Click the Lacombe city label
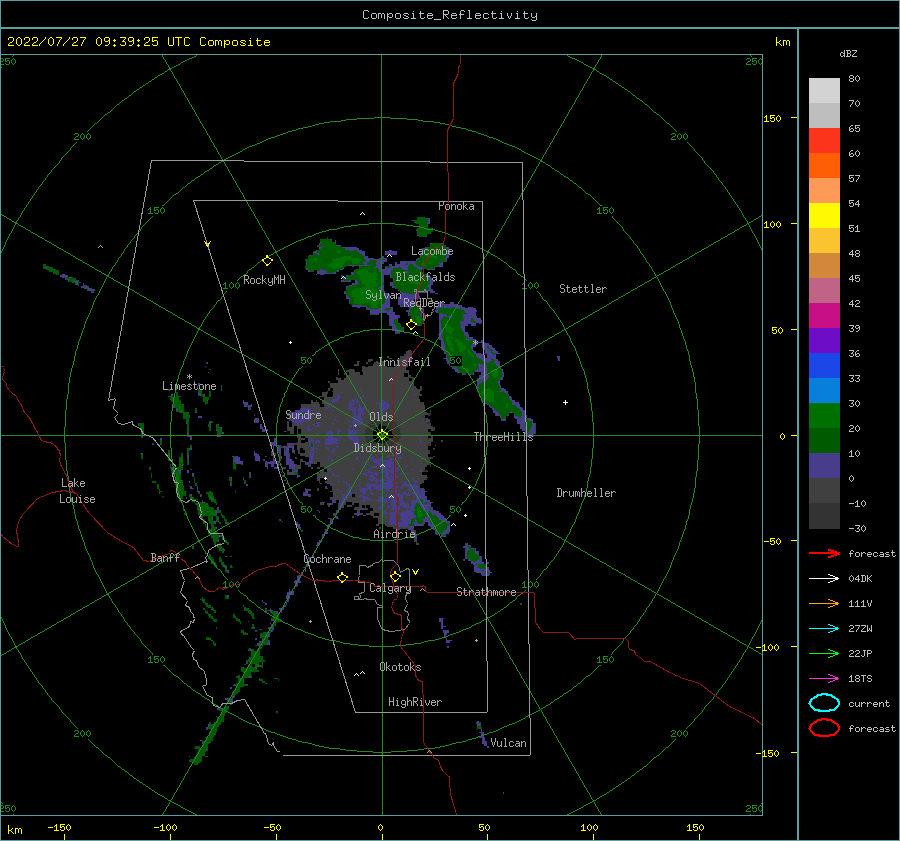Image resolution: width=900 pixels, height=841 pixels. coord(432,251)
